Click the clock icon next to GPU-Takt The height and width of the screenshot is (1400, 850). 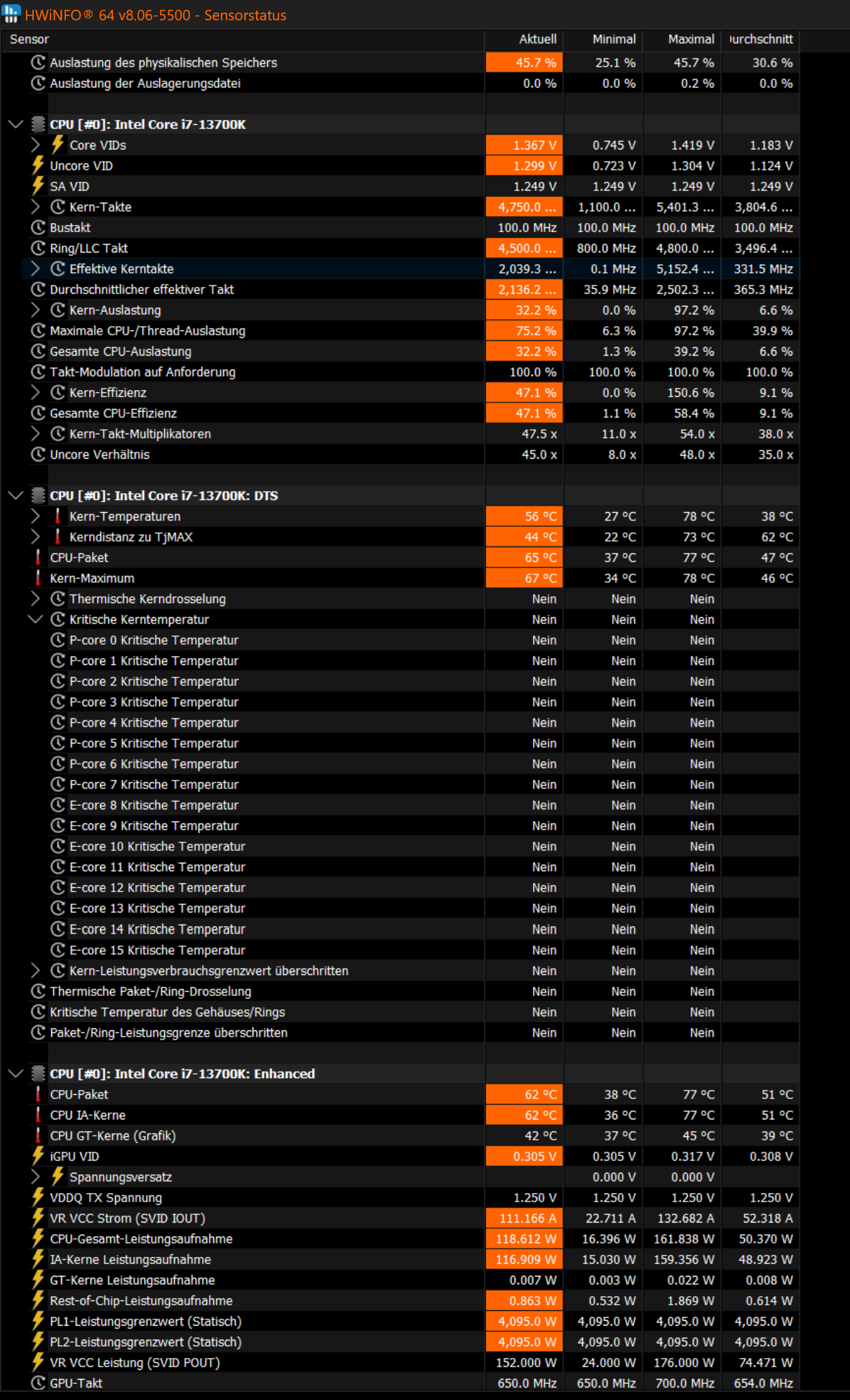click(39, 1383)
